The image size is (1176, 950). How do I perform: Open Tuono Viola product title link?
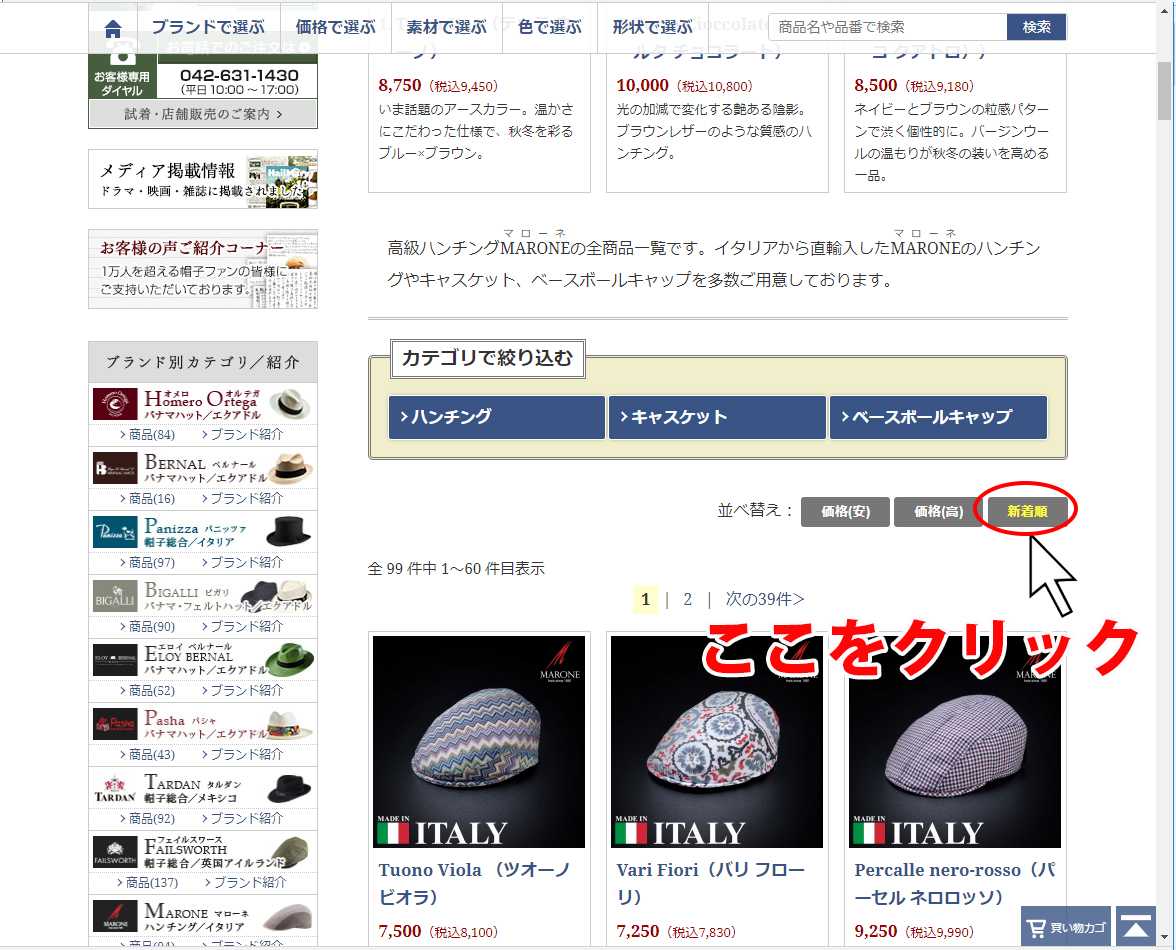click(x=474, y=883)
